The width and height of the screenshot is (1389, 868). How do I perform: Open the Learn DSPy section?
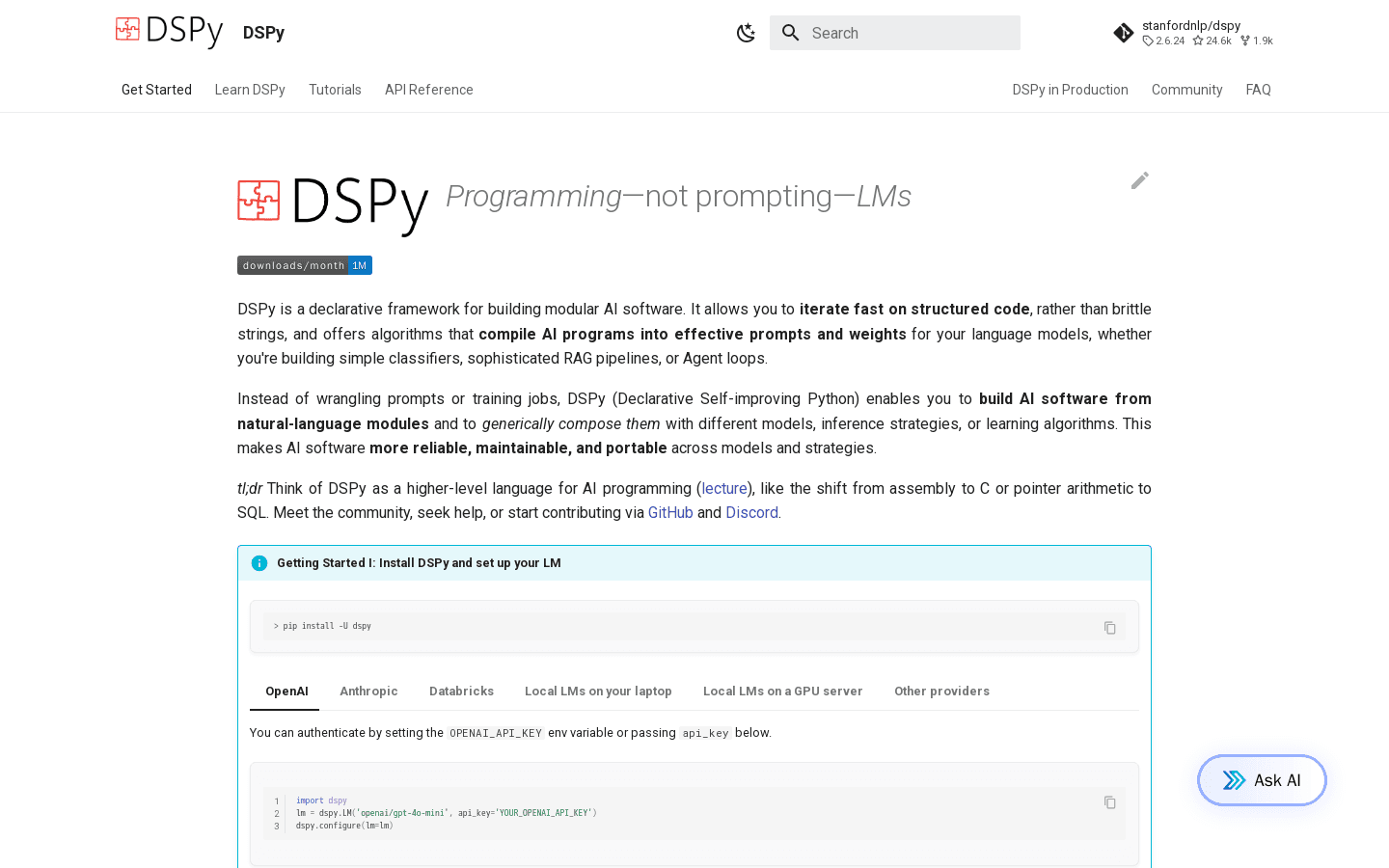point(250,89)
